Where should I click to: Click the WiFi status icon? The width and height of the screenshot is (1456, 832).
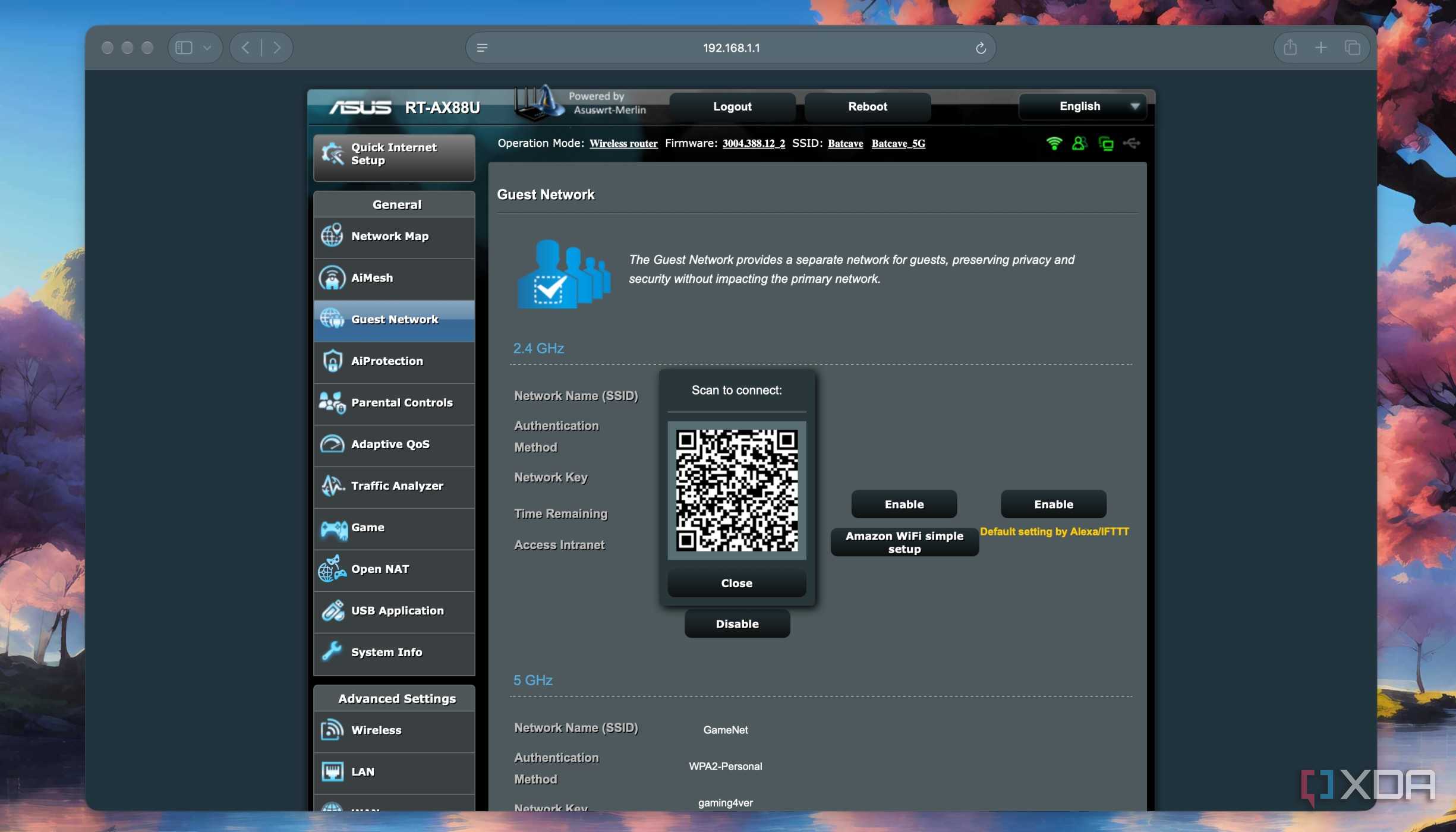click(x=1054, y=143)
